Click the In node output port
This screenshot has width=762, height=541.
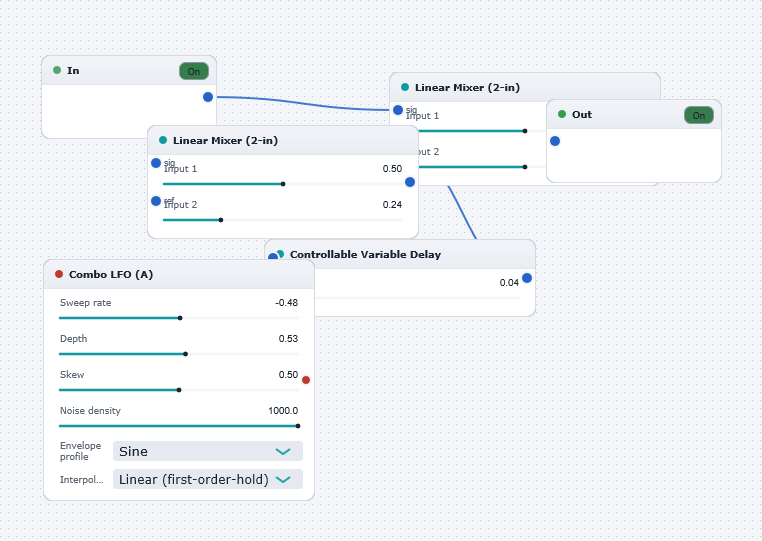pyautogui.click(x=208, y=97)
